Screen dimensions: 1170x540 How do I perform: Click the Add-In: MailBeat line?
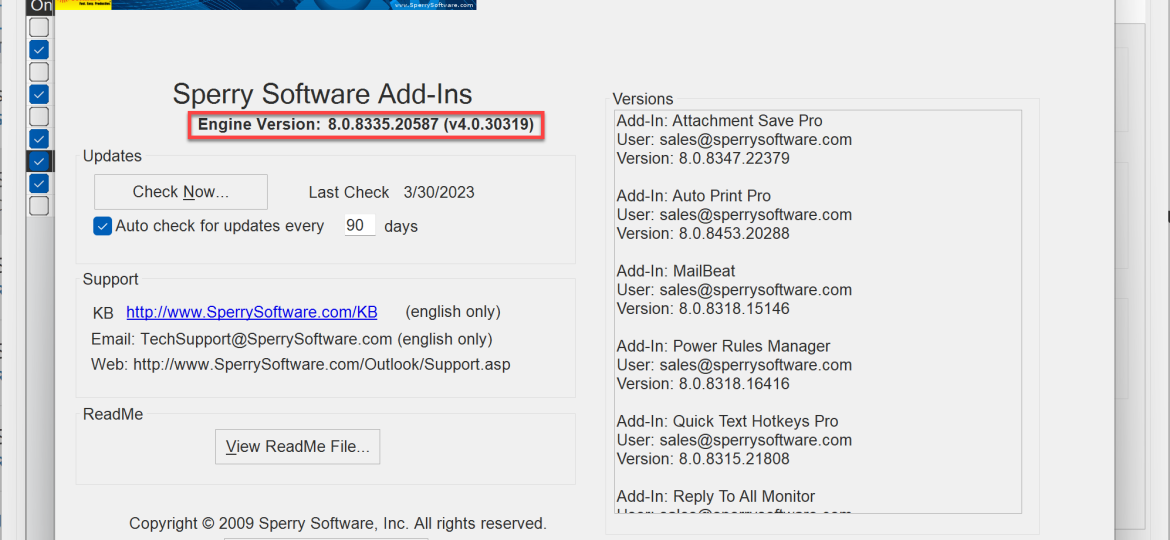tap(676, 271)
